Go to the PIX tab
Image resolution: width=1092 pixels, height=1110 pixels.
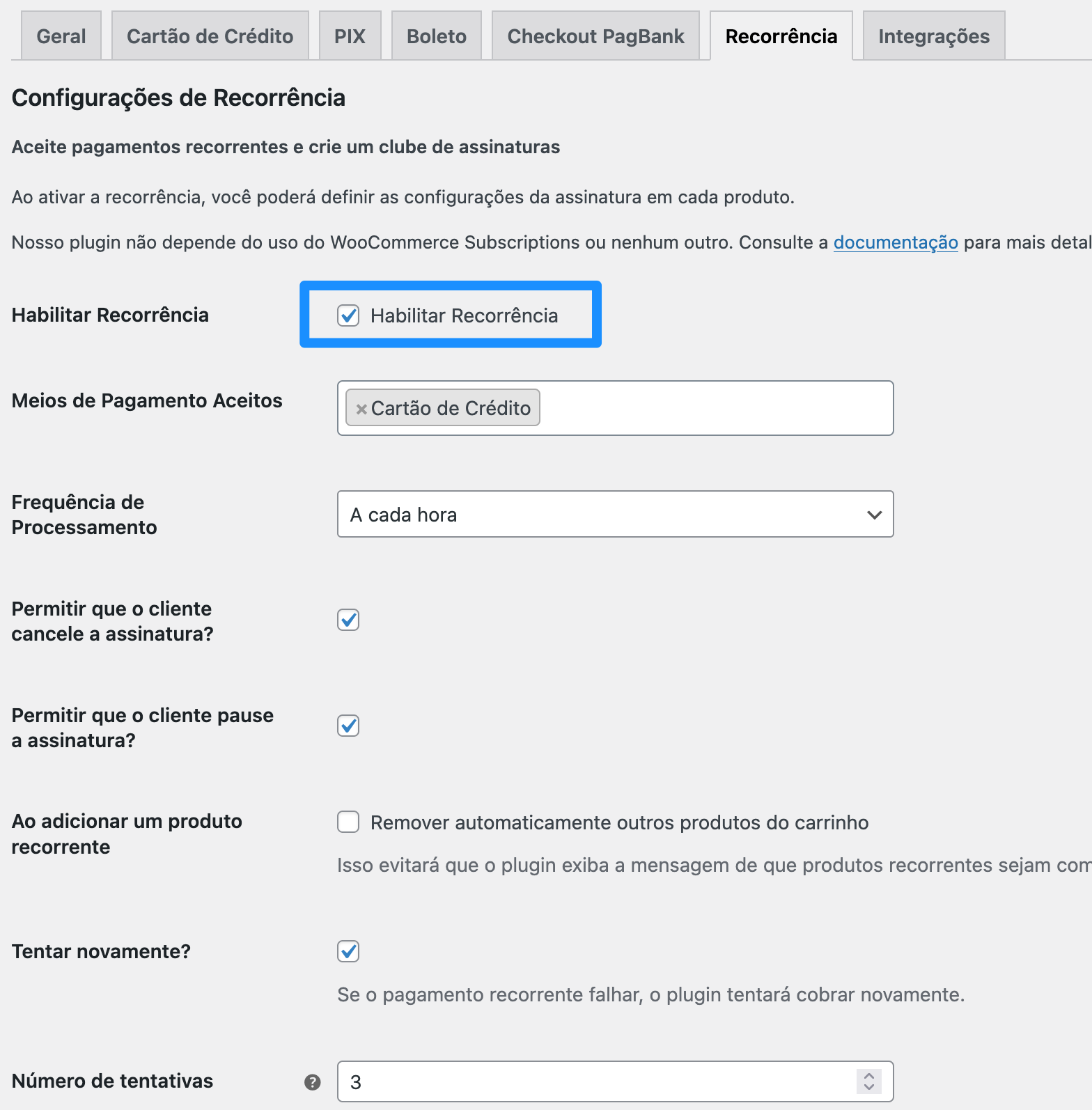[350, 36]
